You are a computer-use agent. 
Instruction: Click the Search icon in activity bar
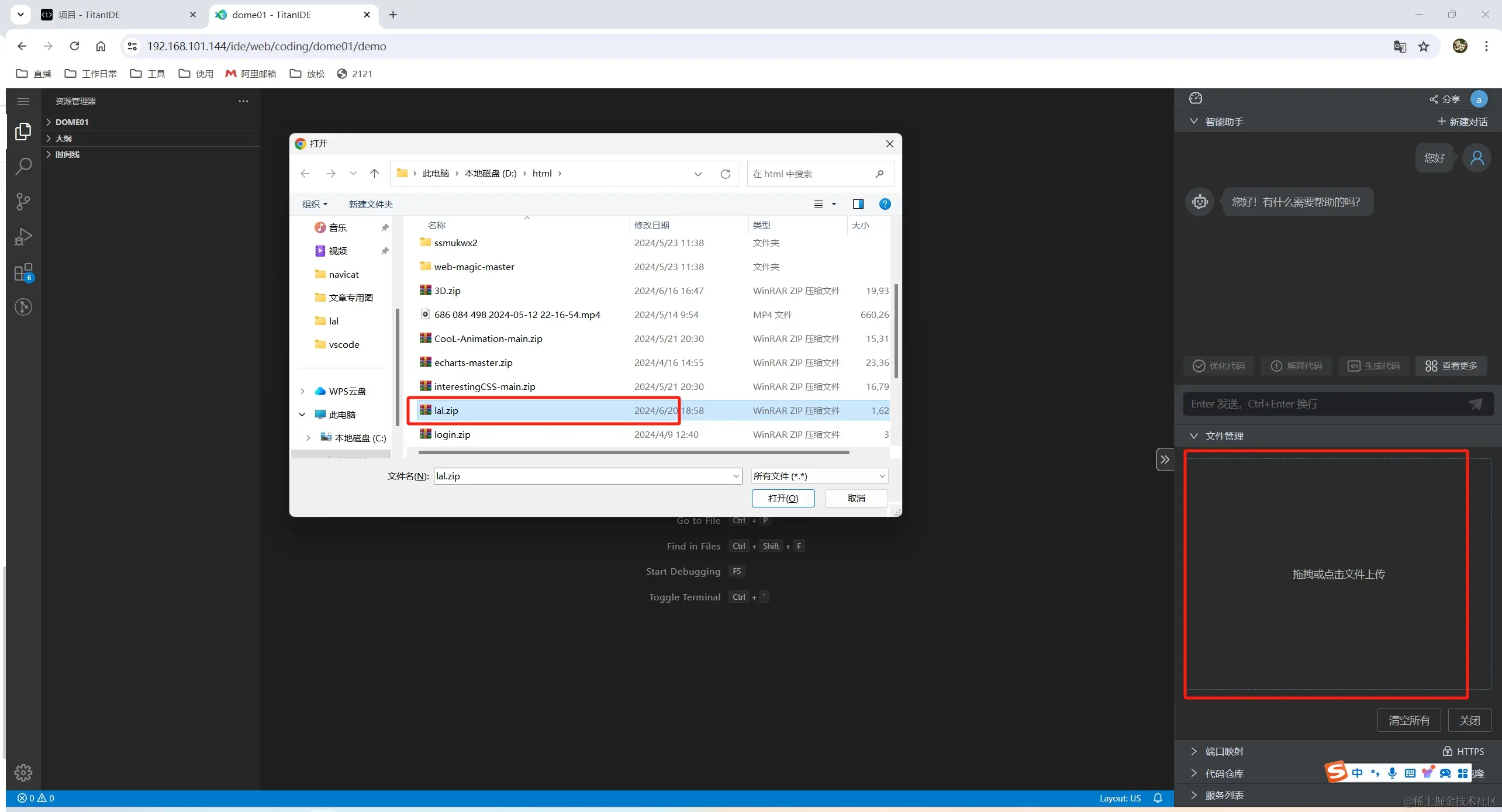click(23, 167)
